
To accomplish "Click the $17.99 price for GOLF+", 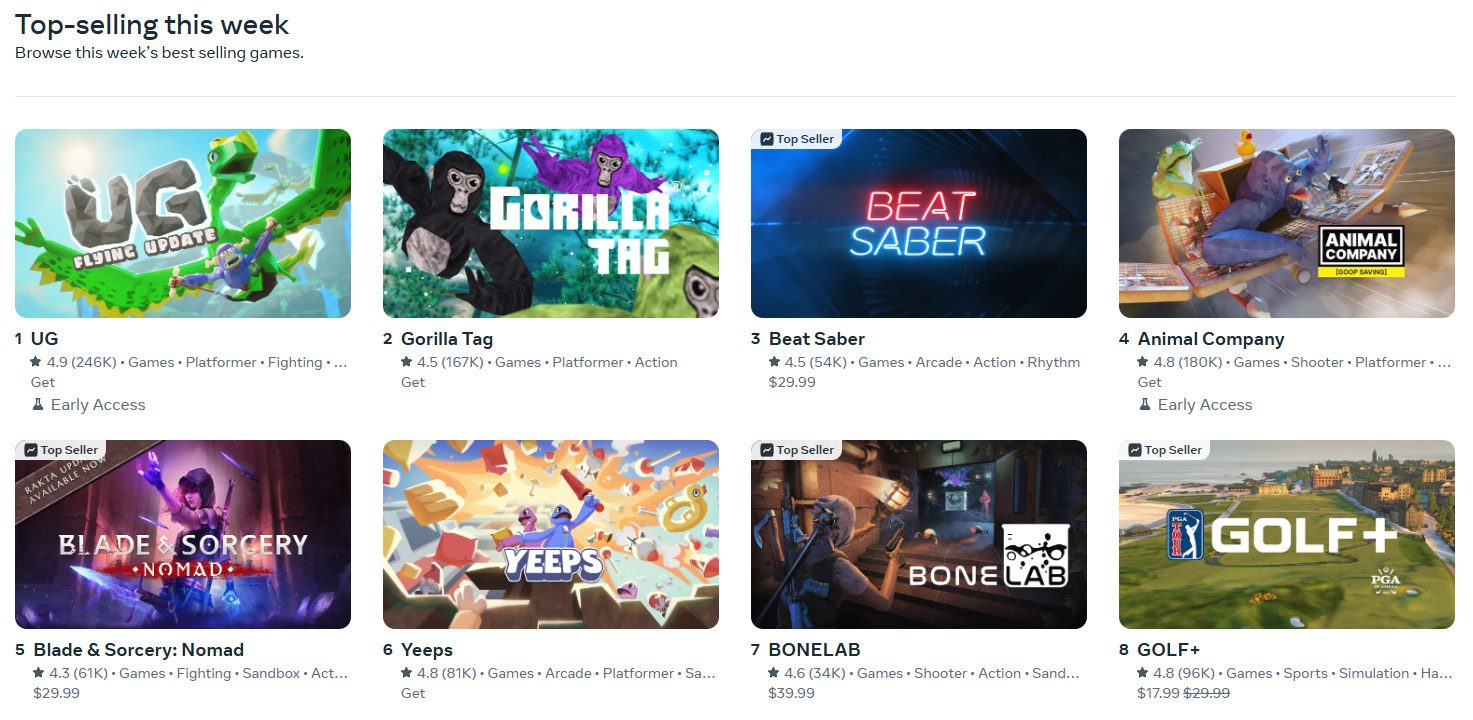I will 1158,693.
